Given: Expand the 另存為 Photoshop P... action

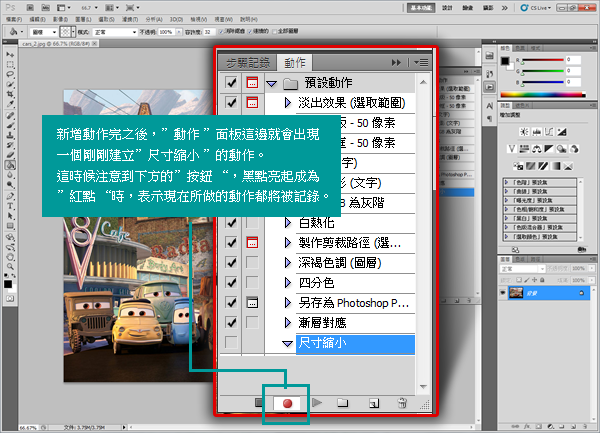Looking at the screenshot, I should 288,303.
